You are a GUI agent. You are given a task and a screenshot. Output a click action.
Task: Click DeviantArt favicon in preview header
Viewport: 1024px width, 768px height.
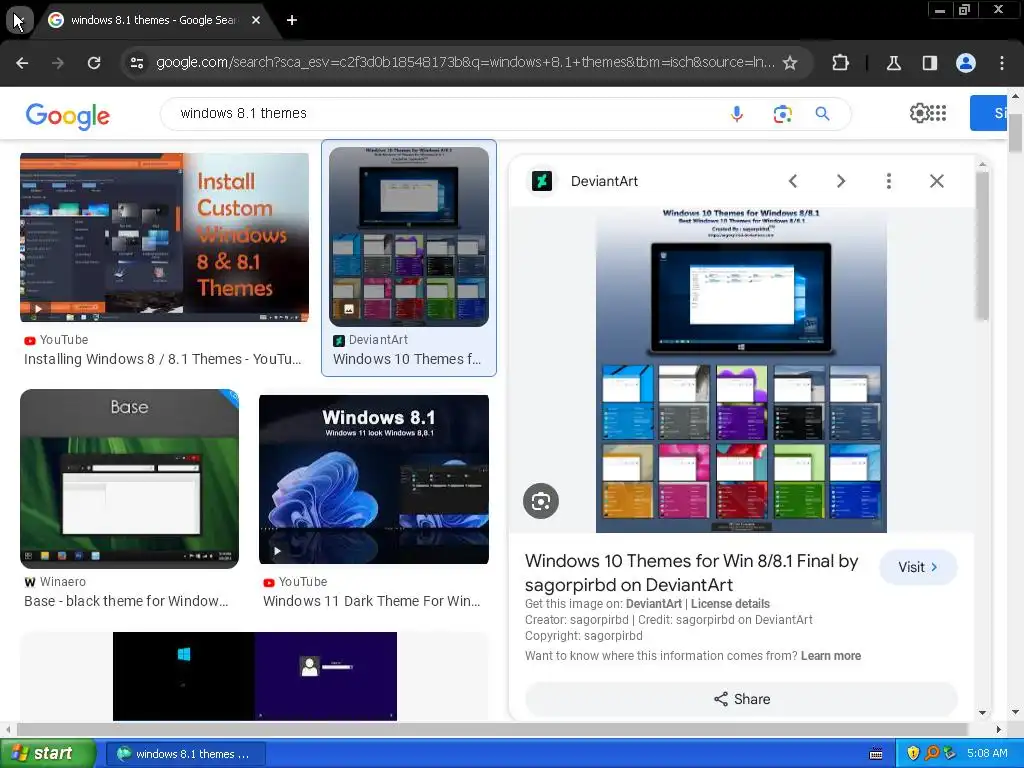pyautogui.click(x=541, y=181)
